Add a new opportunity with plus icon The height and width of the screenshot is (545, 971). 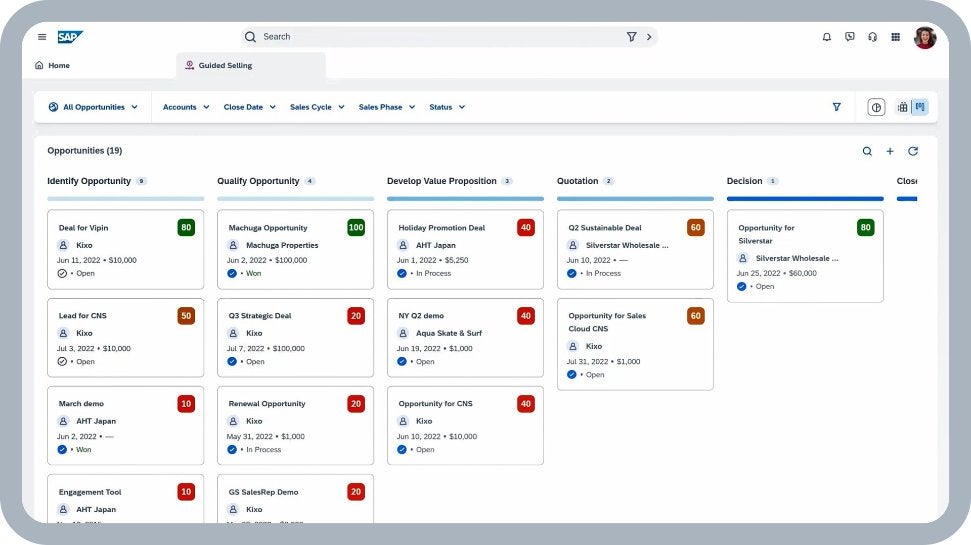click(x=890, y=151)
